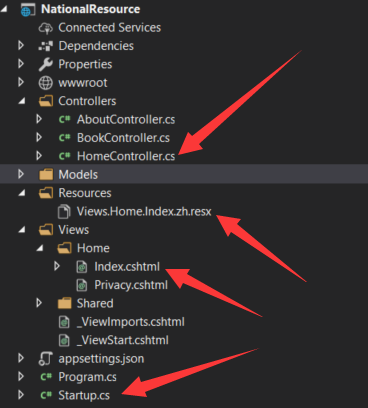Screen dimensions: 368x408
Task: Expand the Startup.cs node
Action: (21, 395)
